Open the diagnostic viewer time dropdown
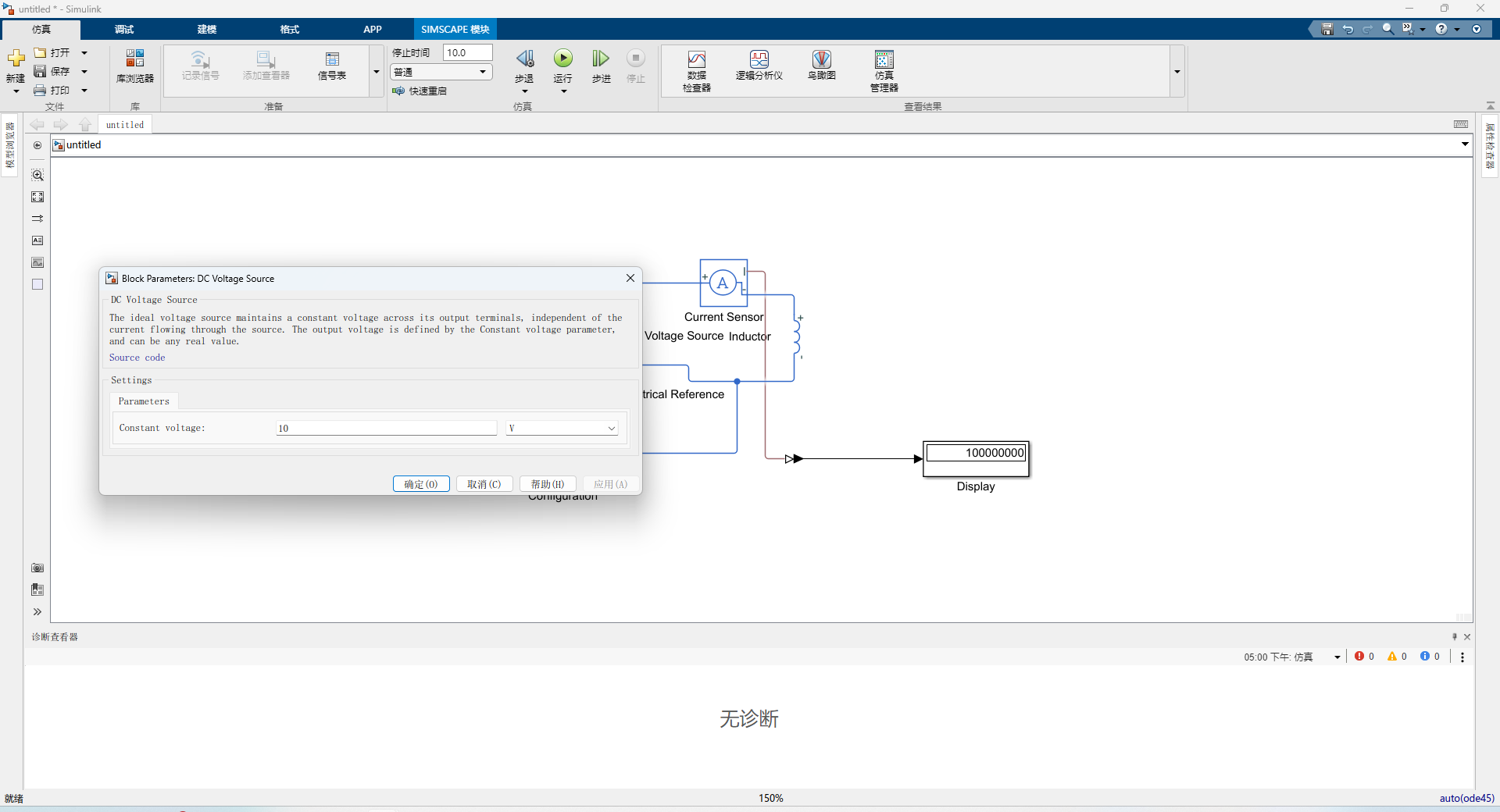The image size is (1500, 812). point(1337,657)
